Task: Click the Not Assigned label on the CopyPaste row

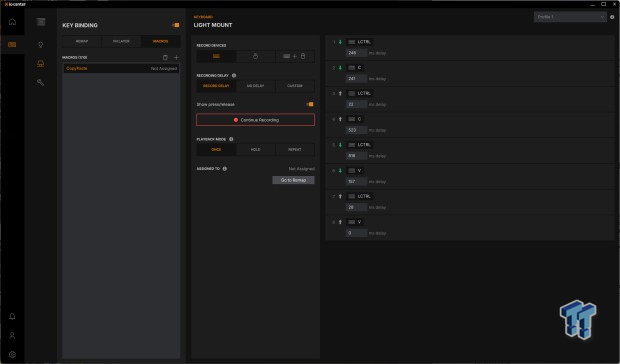Action: coord(164,69)
